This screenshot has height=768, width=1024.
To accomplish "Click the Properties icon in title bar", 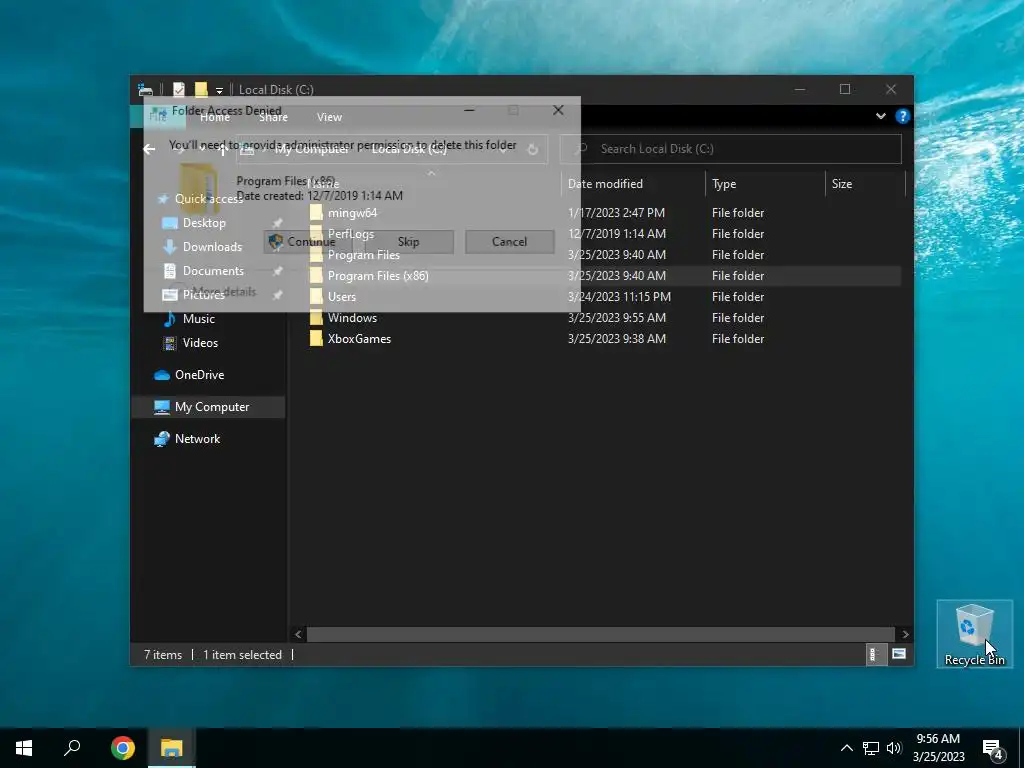I will pos(178,89).
